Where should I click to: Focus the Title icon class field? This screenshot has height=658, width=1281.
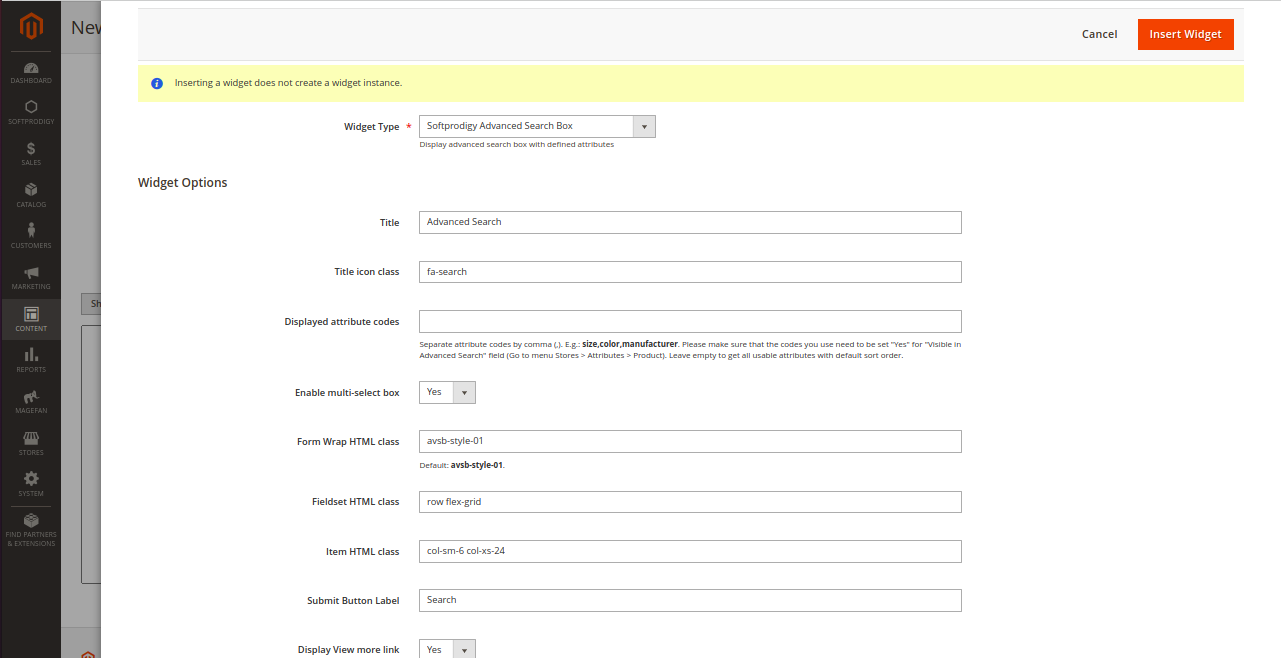point(690,272)
